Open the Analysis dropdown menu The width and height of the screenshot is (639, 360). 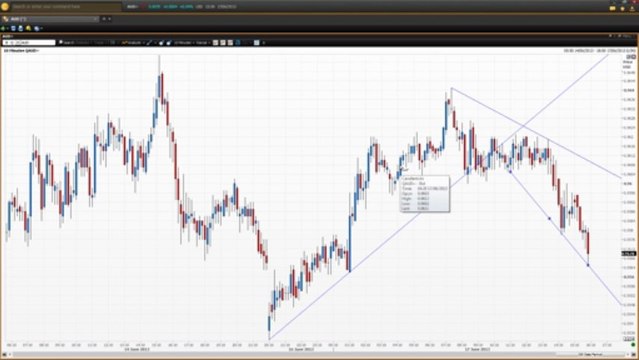(133, 42)
